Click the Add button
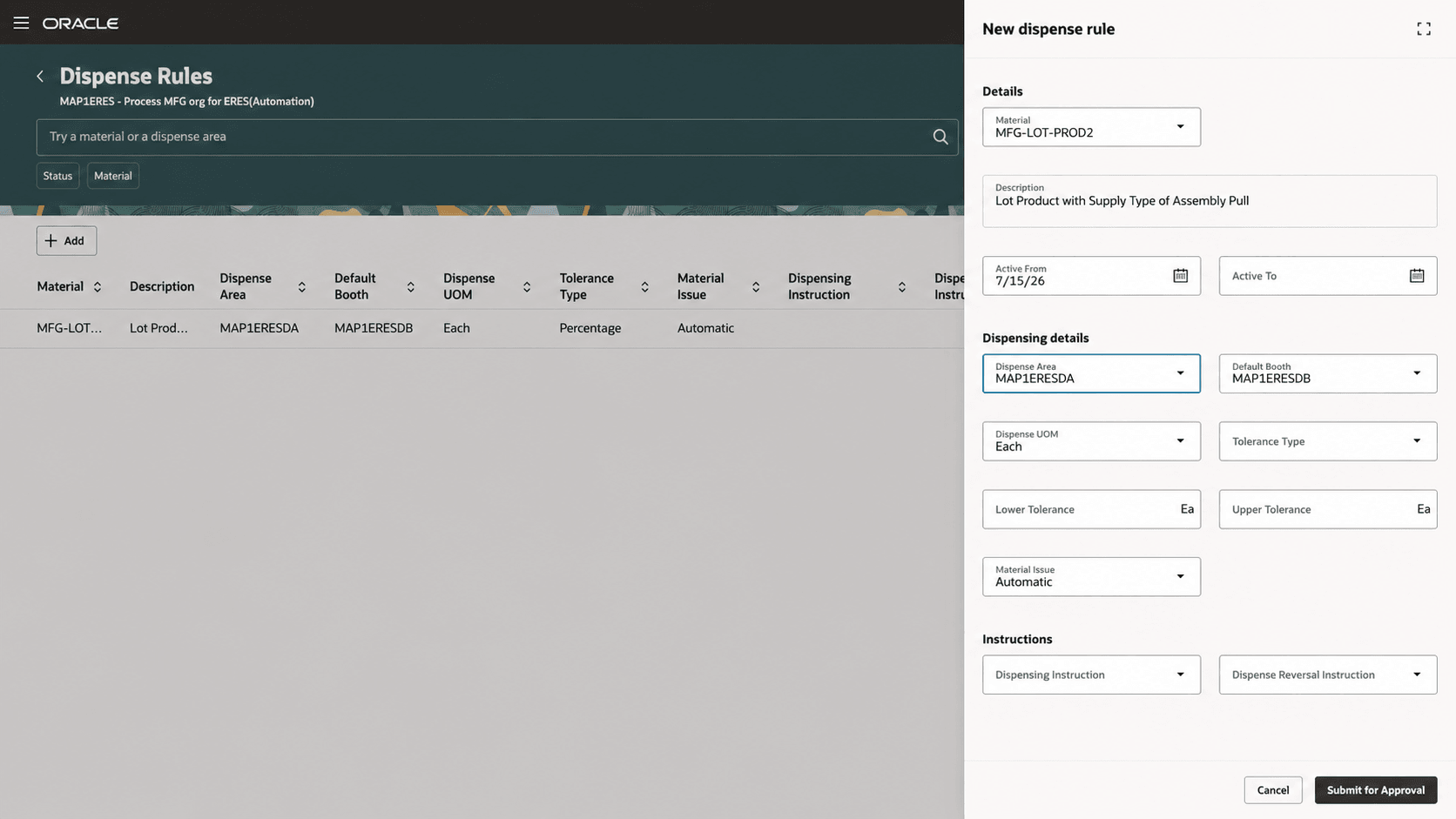The width and height of the screenshot is (1456, 819). pyautogui.click(x=66, y=241)
